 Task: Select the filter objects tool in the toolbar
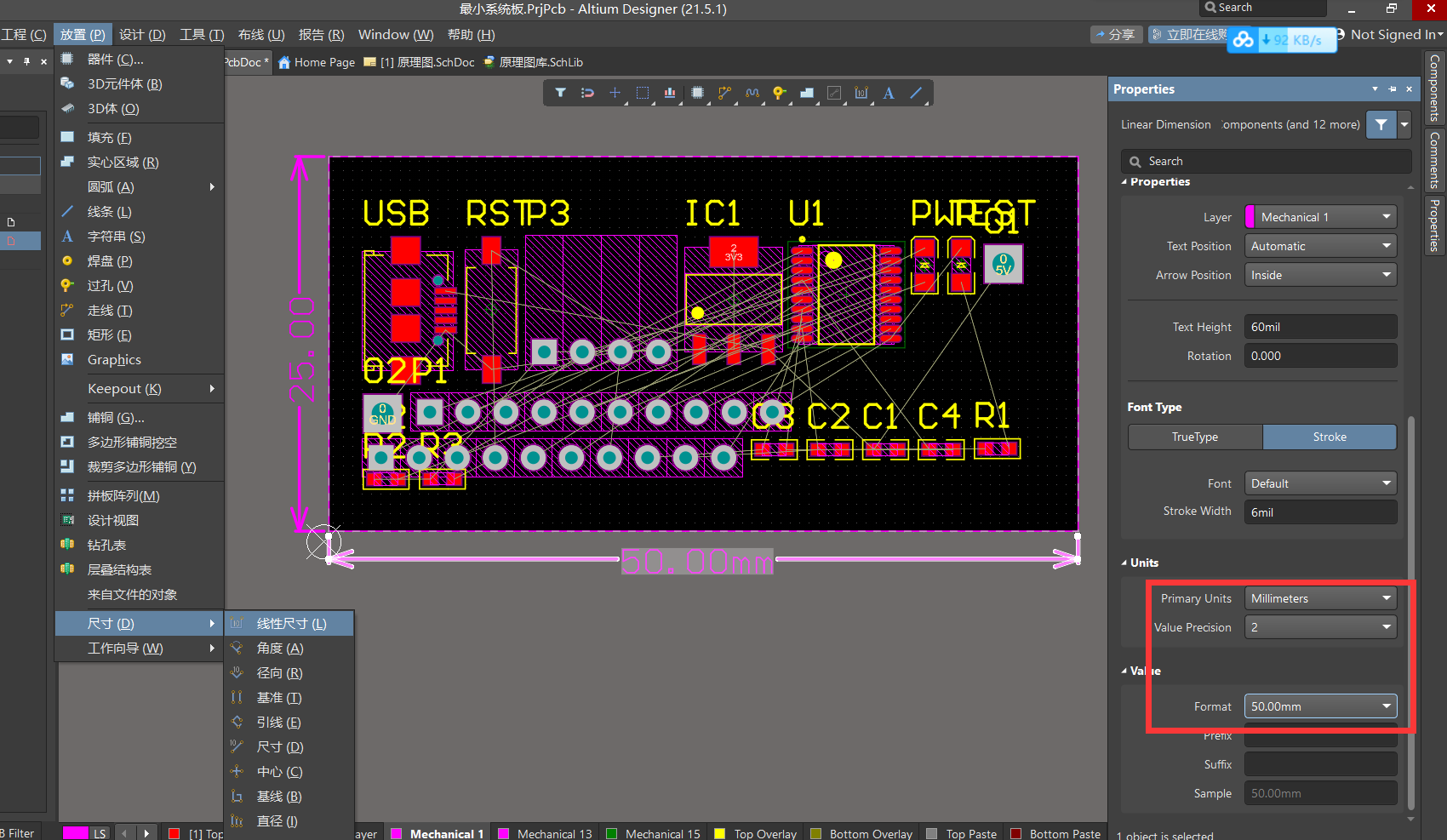(560, 93)
